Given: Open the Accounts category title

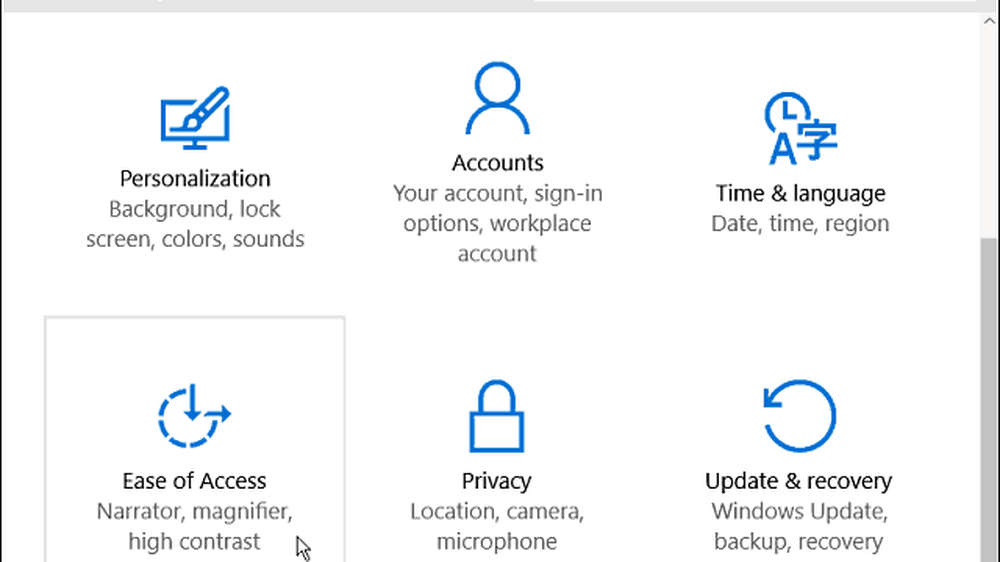Looking at the screenshot, I should tap(497, 163).
